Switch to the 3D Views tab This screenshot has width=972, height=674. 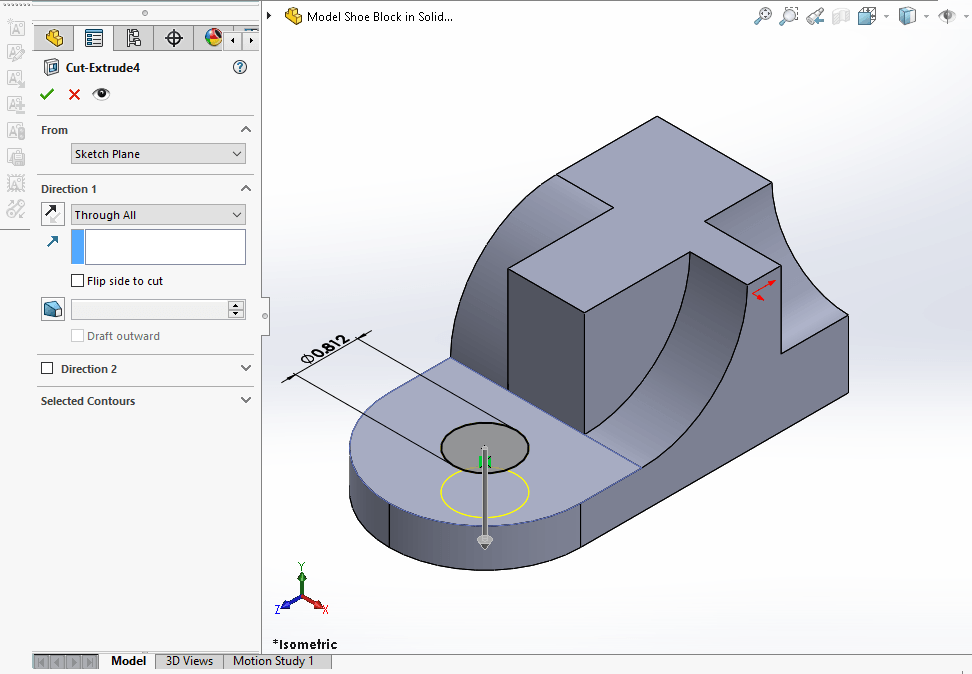tap(189, 661)
